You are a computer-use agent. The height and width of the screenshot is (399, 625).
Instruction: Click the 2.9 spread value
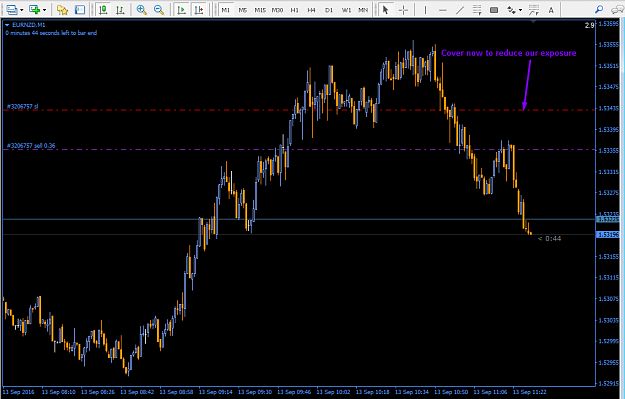[x=590, y=25]
